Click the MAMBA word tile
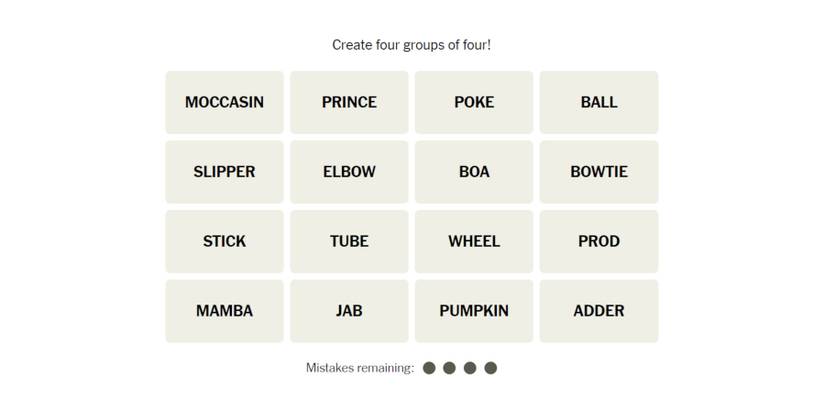This screenshot has height=413, width=825. tap(224, 311)
